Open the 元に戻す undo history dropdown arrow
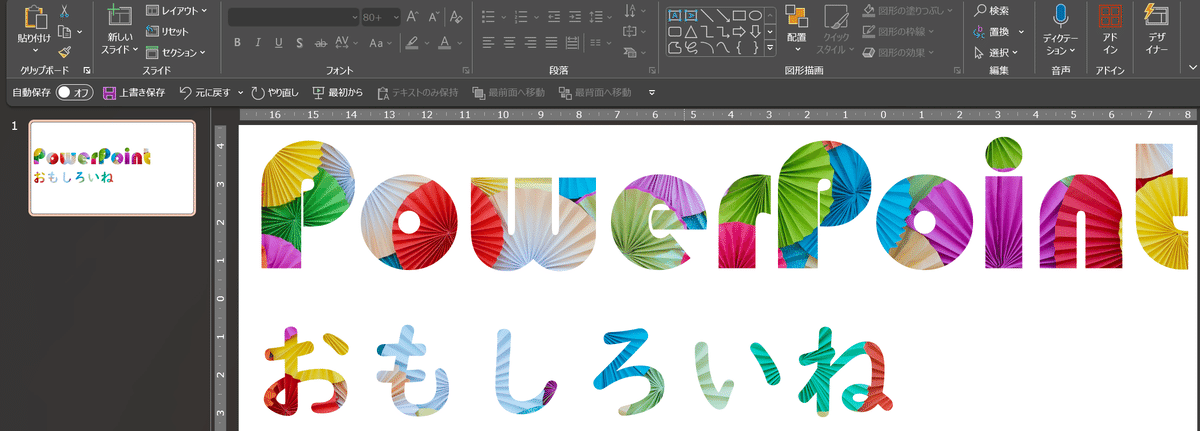1200x431 pixels. [x=240, y=92]
